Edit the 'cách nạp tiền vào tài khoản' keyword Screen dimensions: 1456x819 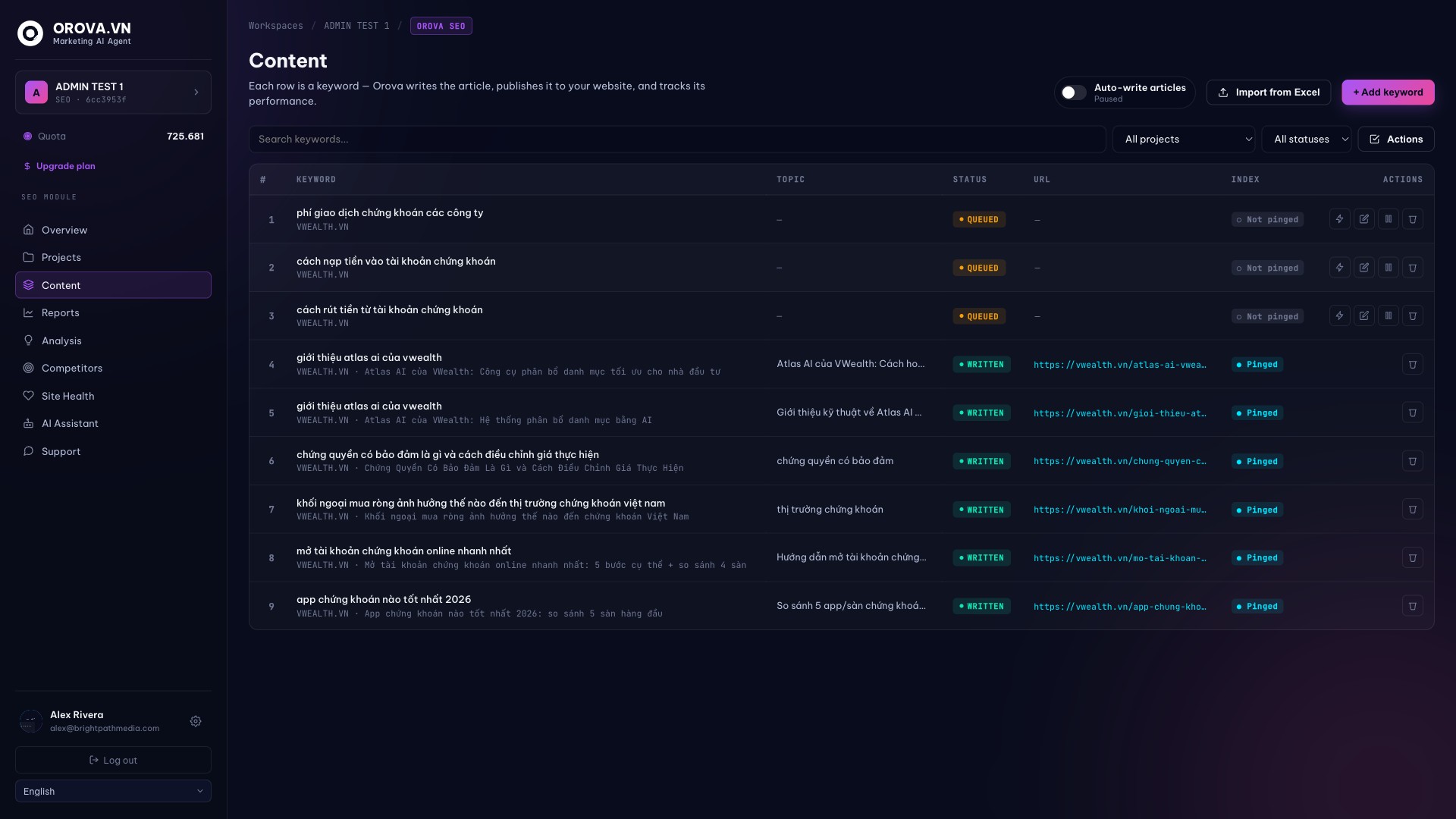pyautogui.click(x=1364, y=268)
